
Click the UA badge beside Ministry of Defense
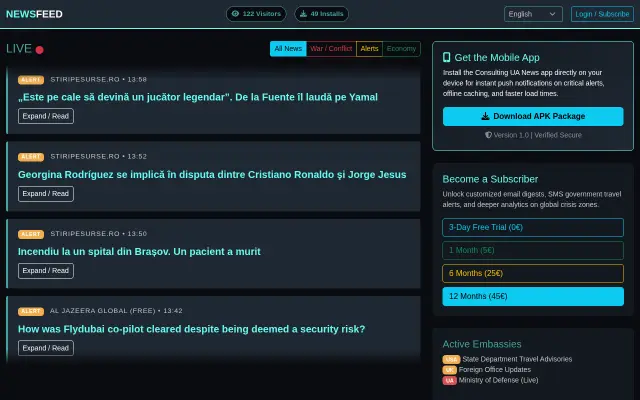(x=449, y=380)
